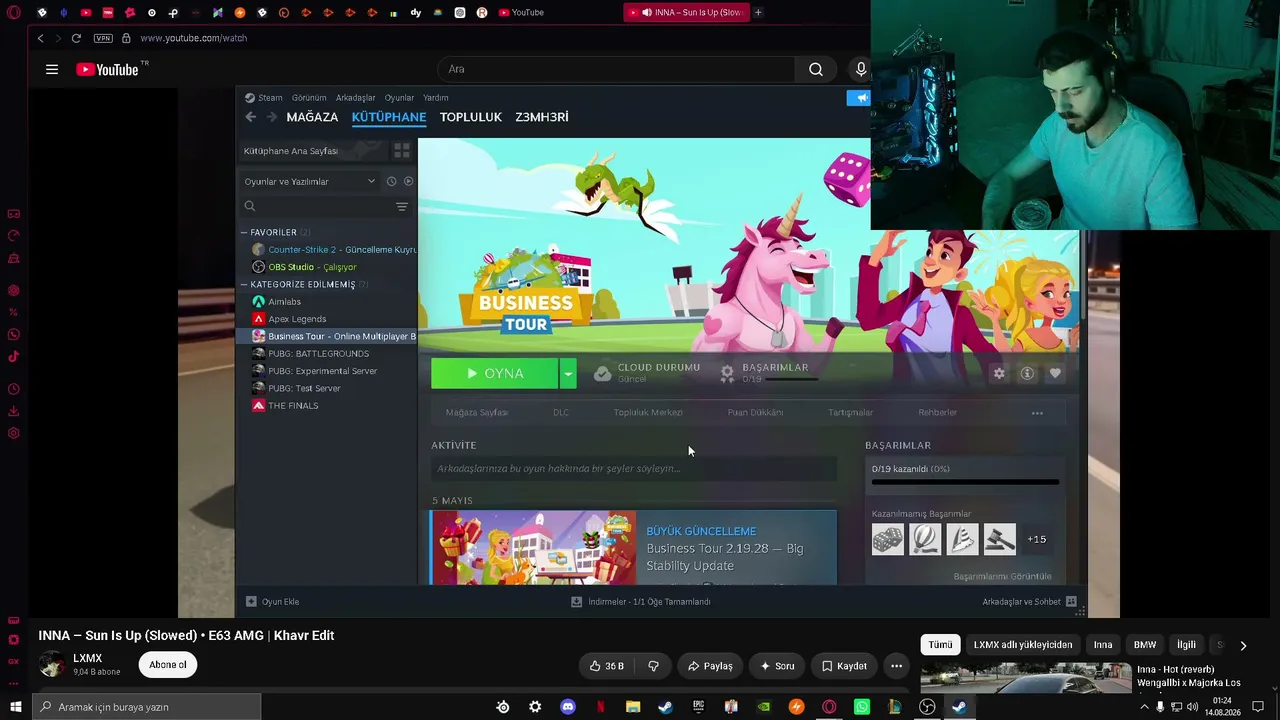
Task: Open the Tartışmalar link
Action: pos(851,412)
